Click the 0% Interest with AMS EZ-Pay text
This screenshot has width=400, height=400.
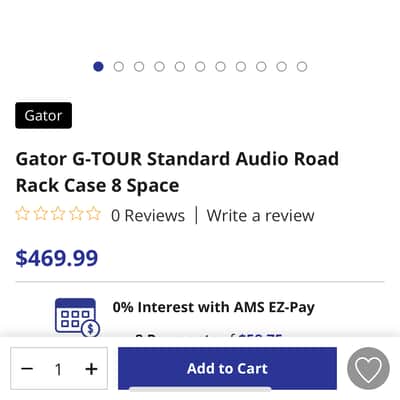tap(214, 307)
